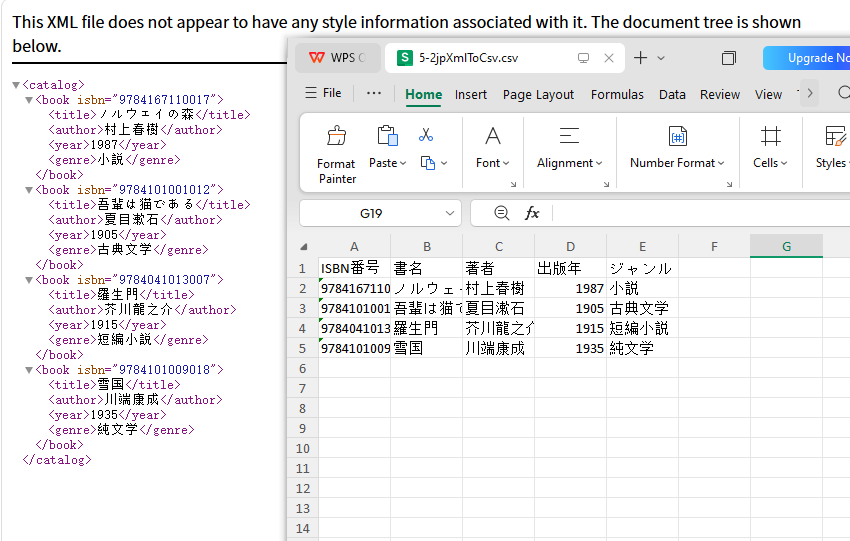Image resolution: width=850 pixels, height=541 pixels.
Task: Click the Upgrade Now button
Action: (807, 58)
